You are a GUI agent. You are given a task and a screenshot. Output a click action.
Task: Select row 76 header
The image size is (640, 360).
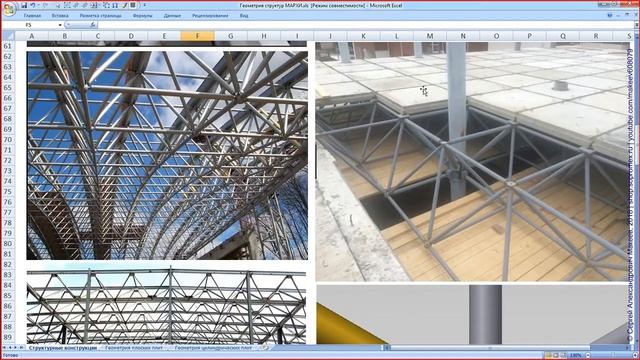pyautogui.click(x=8, y=202)
